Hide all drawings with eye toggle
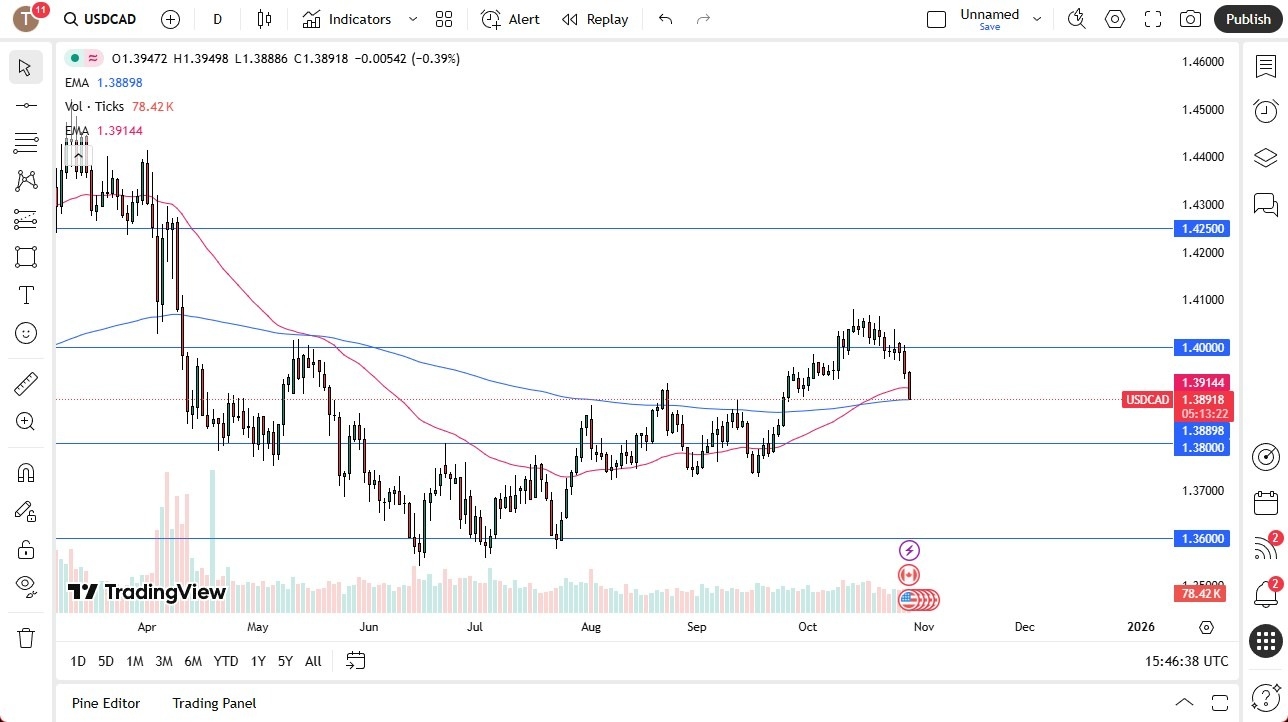 tap(26, 585)
